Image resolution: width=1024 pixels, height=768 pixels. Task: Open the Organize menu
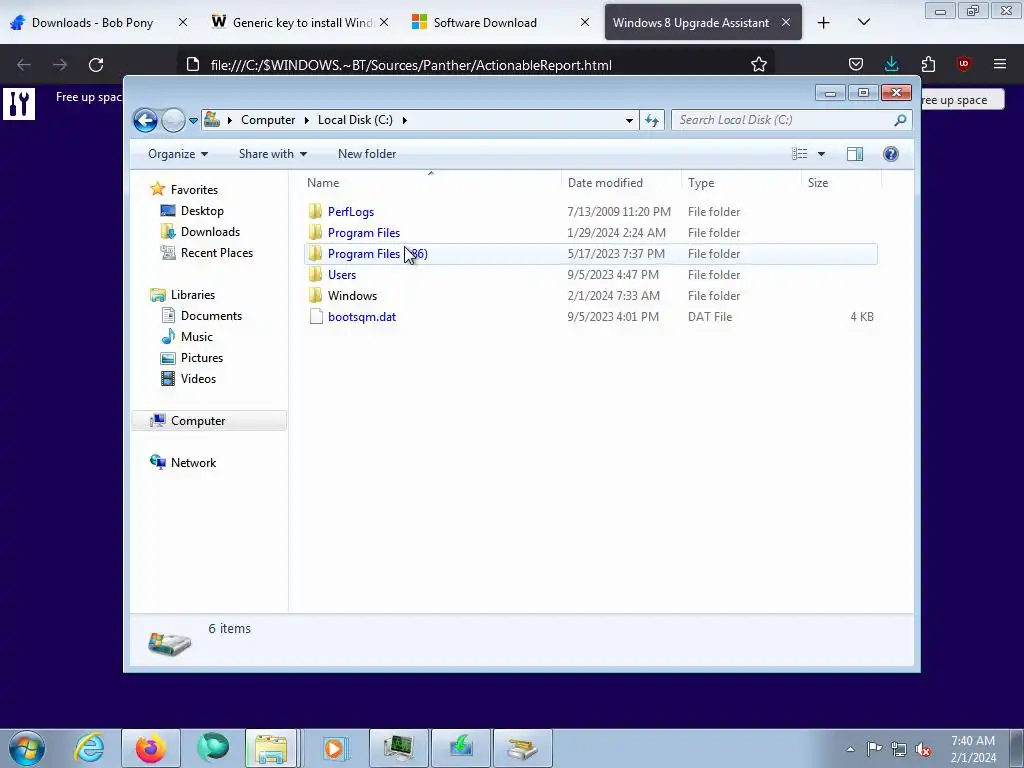click(178, 154)
